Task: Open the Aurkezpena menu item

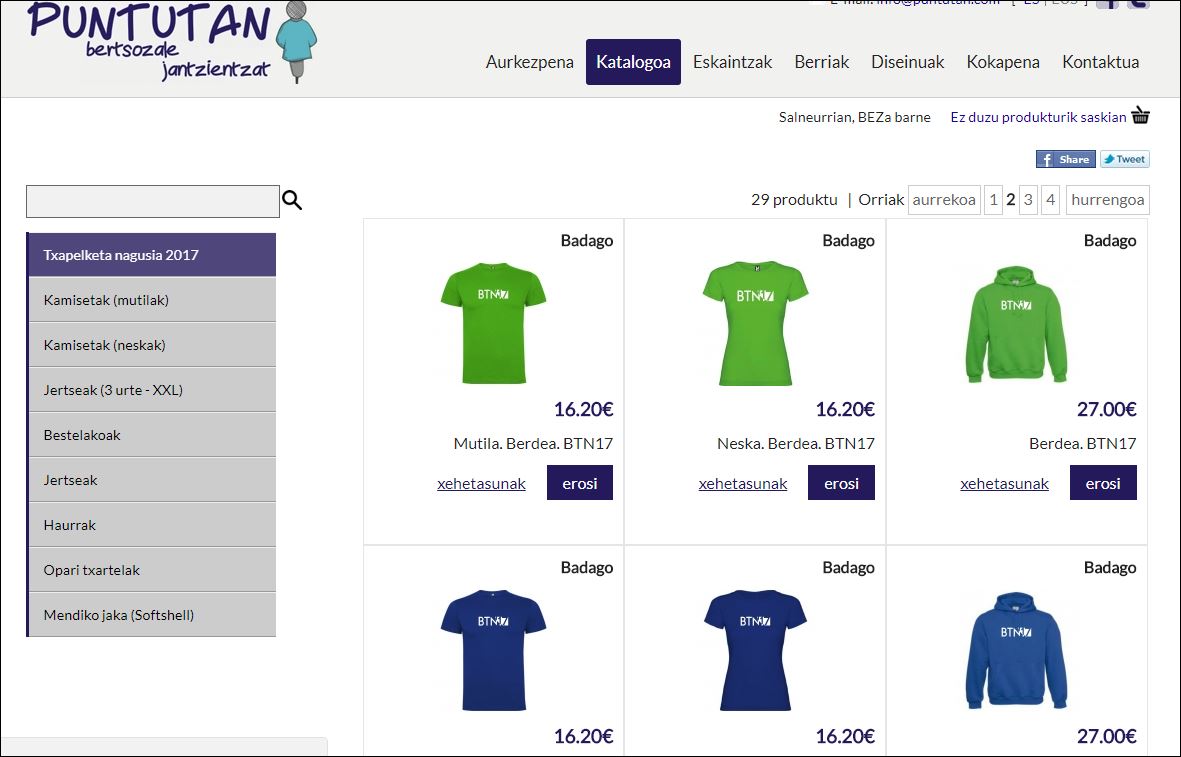Action: point(529,62)
